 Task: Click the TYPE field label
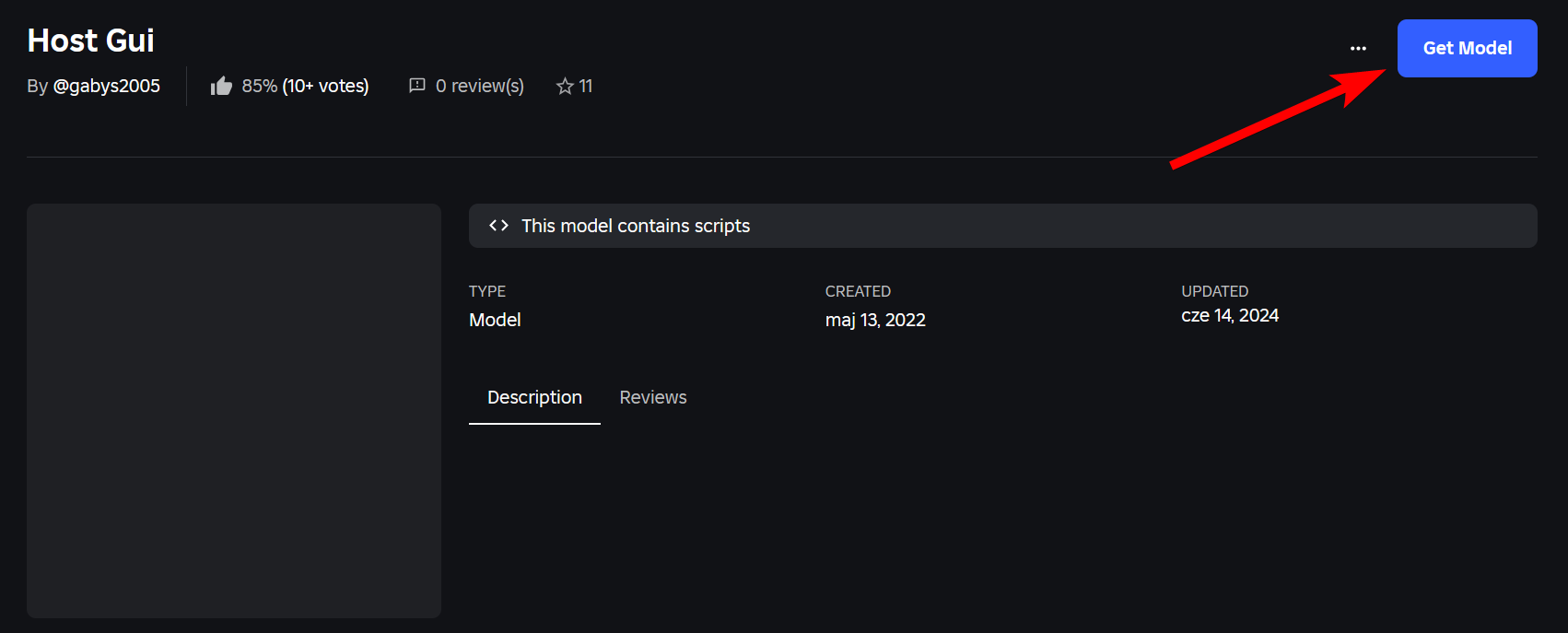point(487,291)
